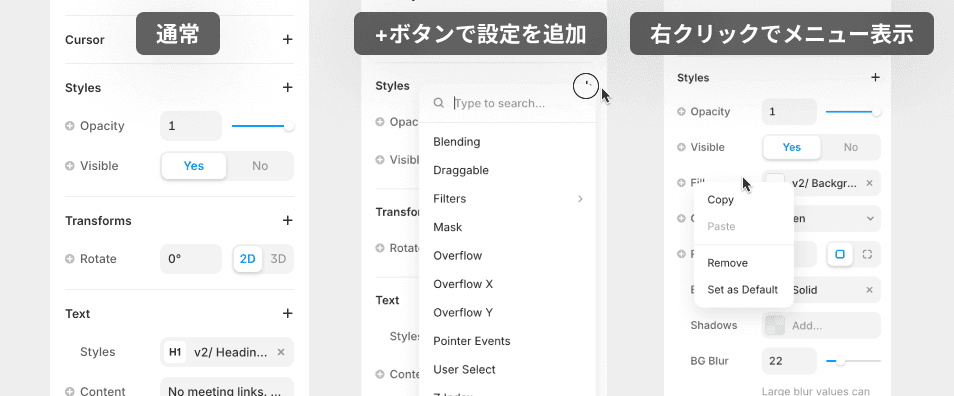The height and width of the screenshot is (396, 954).
Task: Click the Transforms plus icon in left panel
Action: pyautogui.click(x=288, y=220)
